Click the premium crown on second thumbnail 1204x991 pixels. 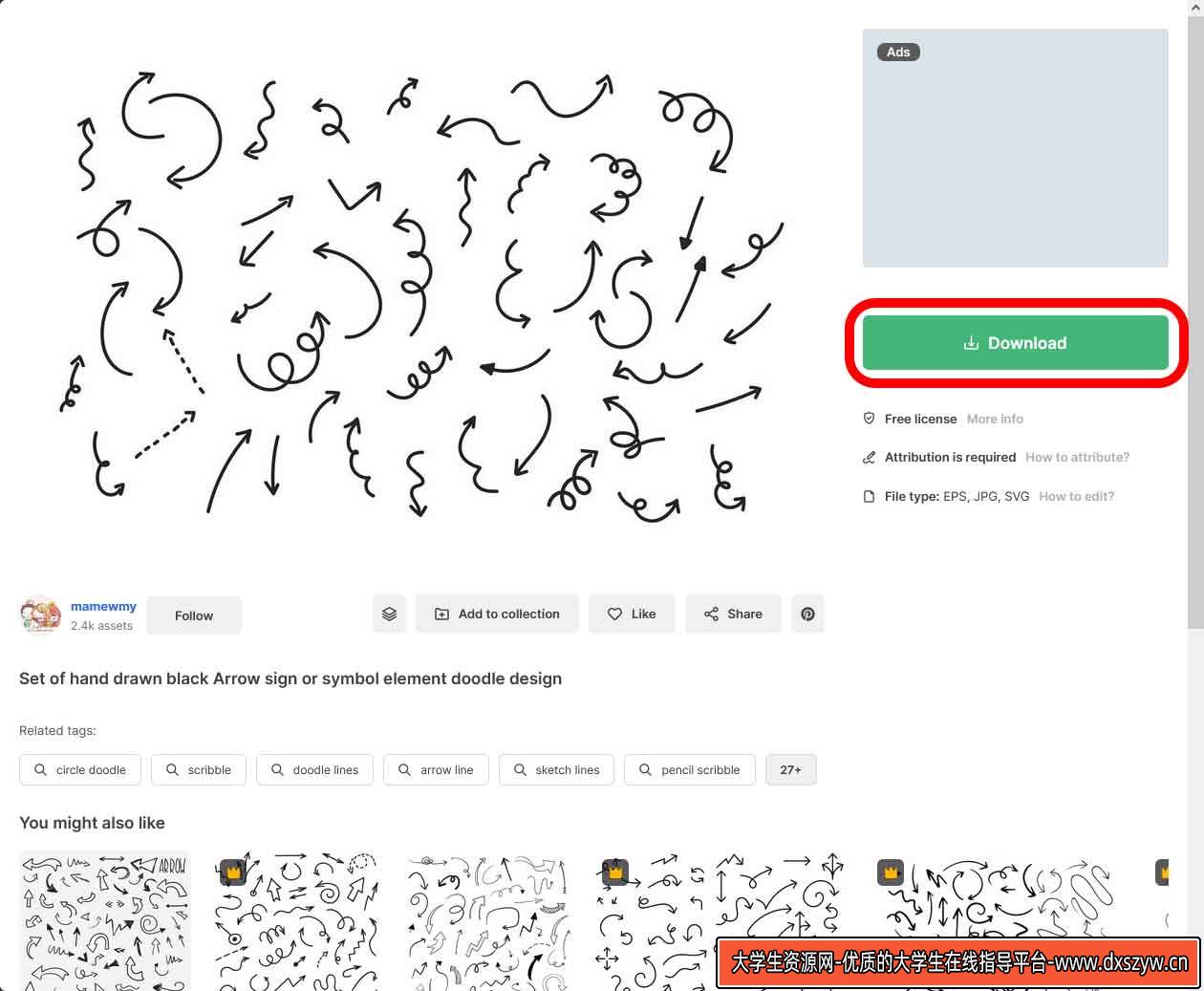click(233, 872)
